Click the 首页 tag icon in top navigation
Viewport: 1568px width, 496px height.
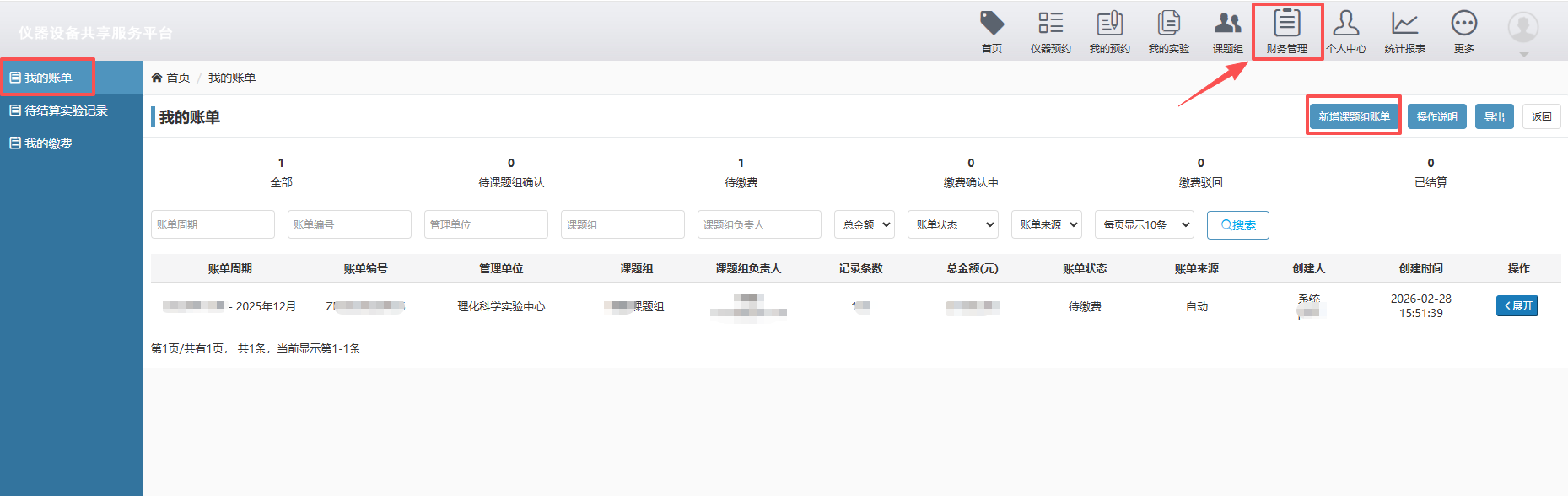pos(992,24)
